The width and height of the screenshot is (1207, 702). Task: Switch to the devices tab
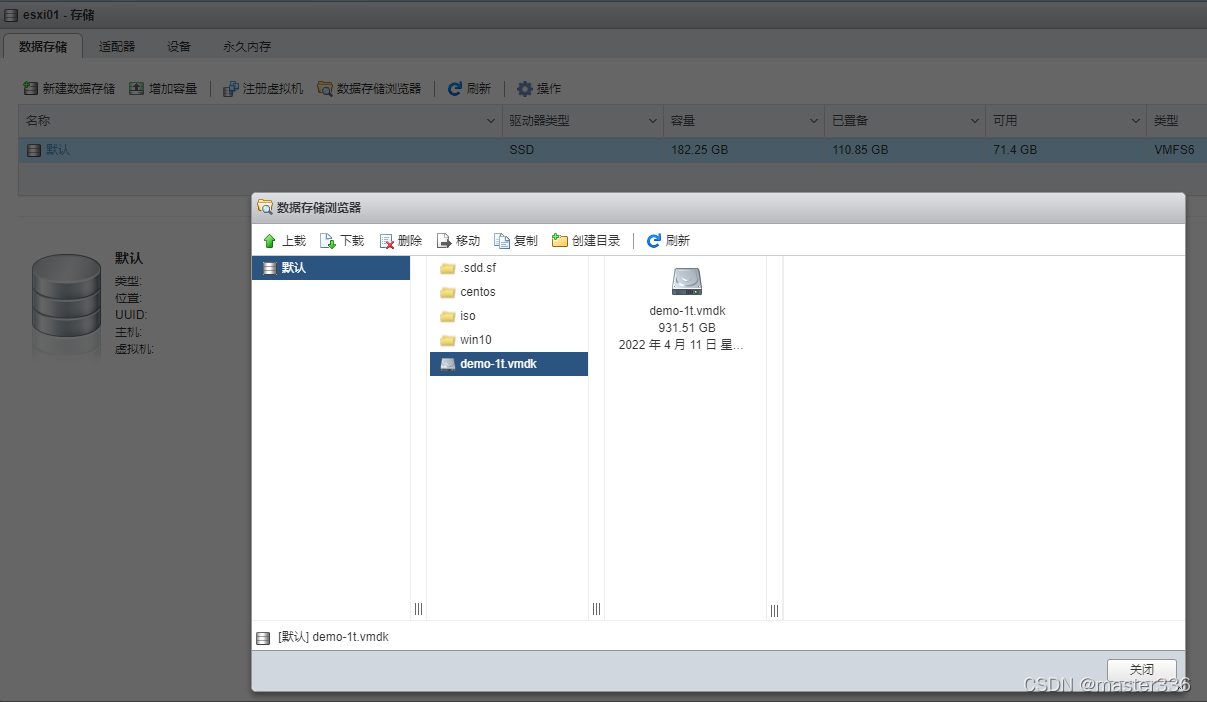(179, 46)
